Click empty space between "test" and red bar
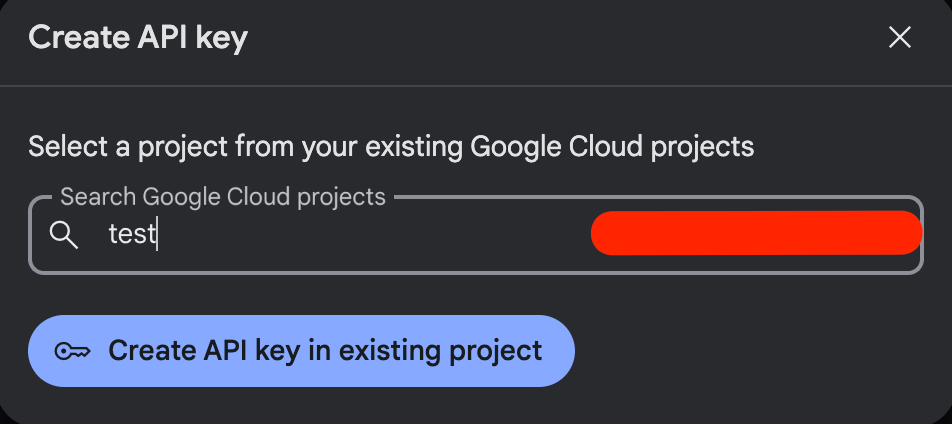The width and height of the screenshot is (952, 424). [380, 234]
